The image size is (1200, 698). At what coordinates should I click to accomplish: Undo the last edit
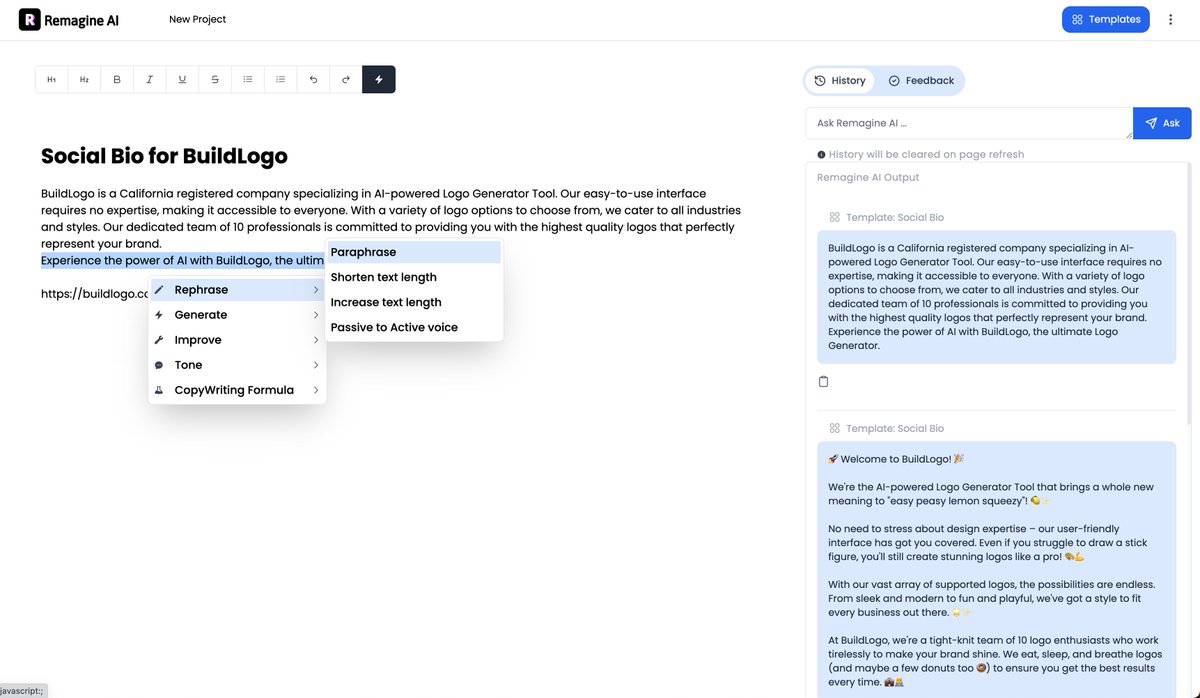[x=313, y=80]
